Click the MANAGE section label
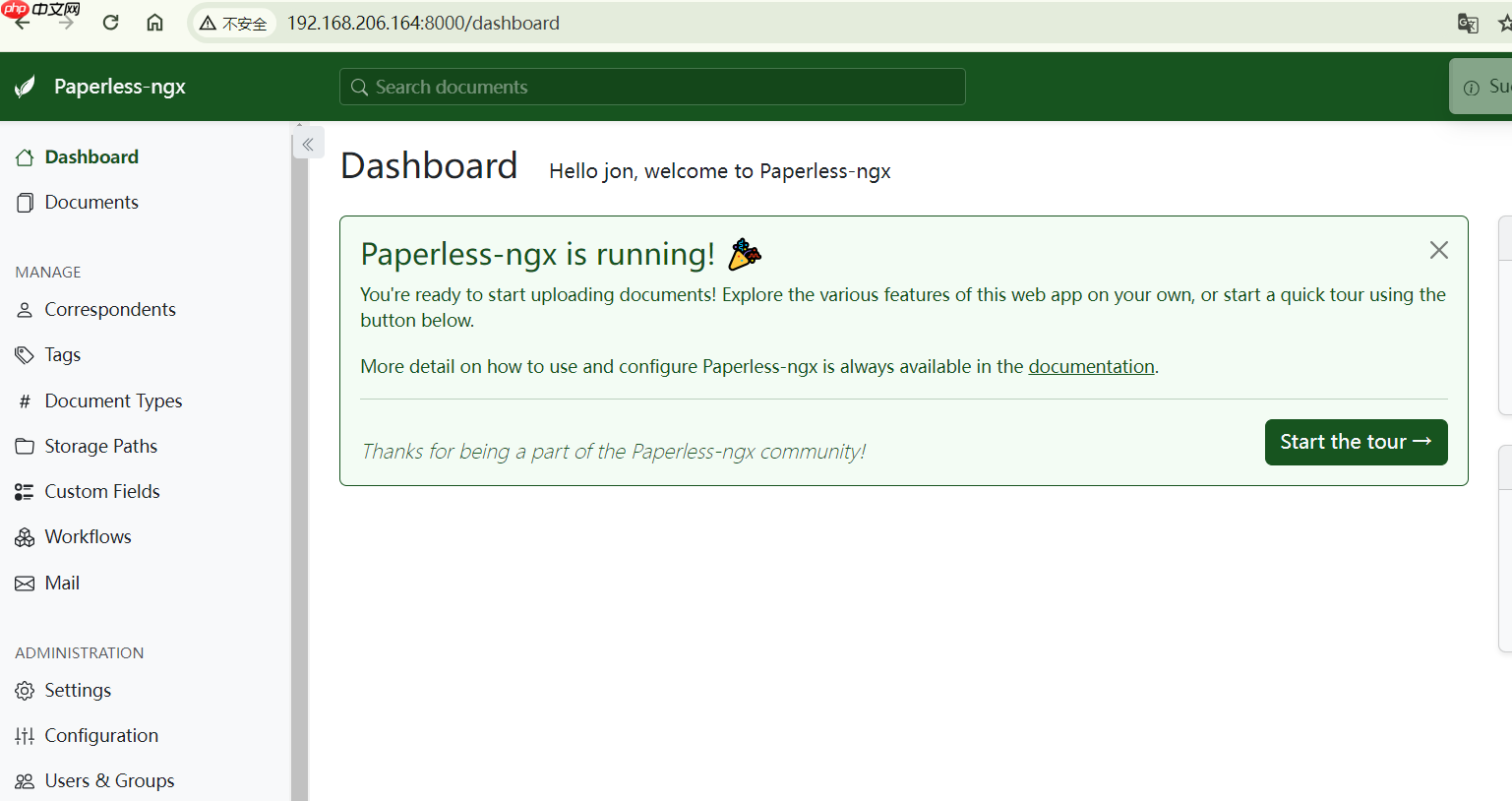The height and width of the screenshot is (801, 1512). (48, 273)
